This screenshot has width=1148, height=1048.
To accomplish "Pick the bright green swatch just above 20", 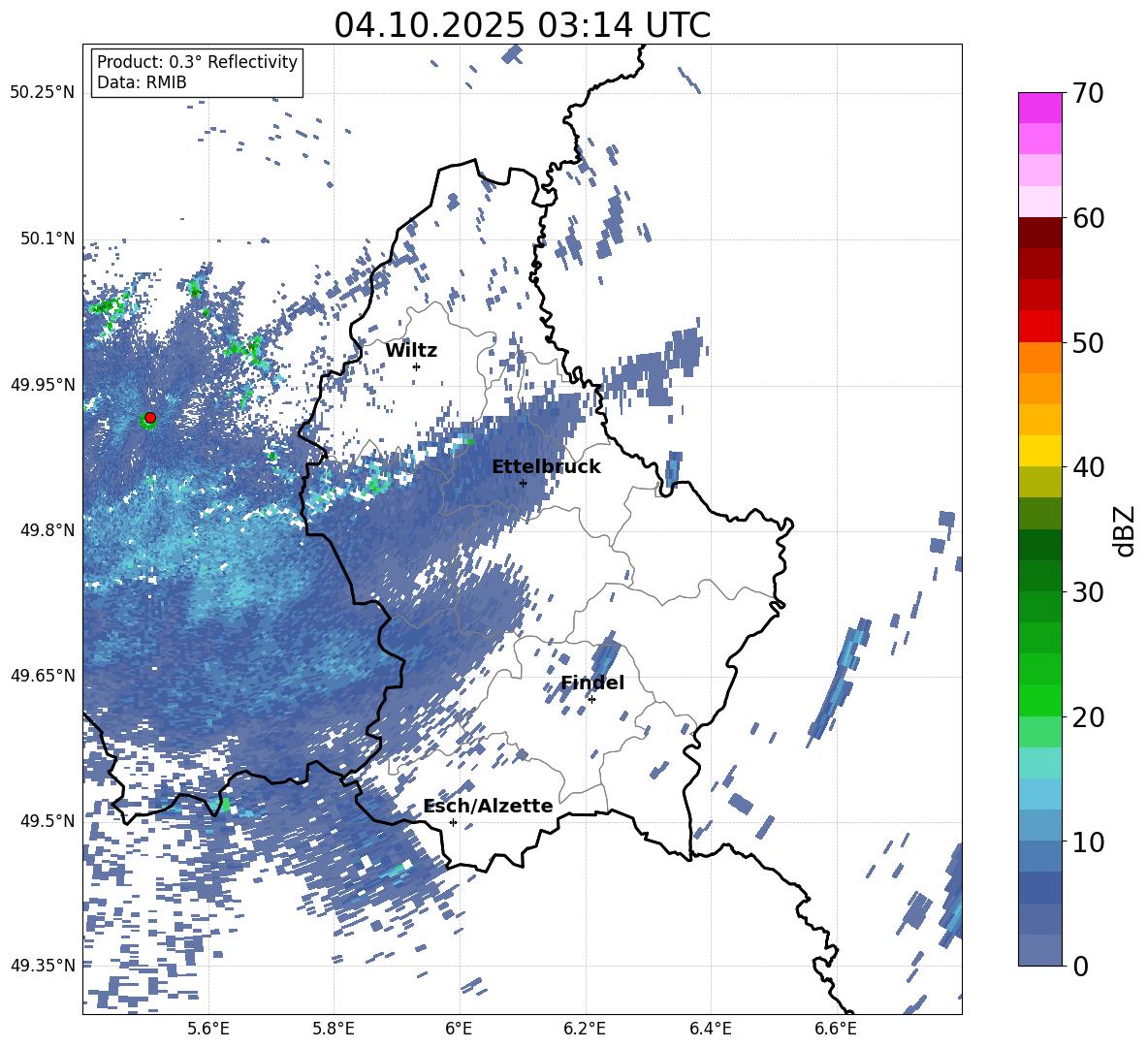I will click(x=1040, y=700).
